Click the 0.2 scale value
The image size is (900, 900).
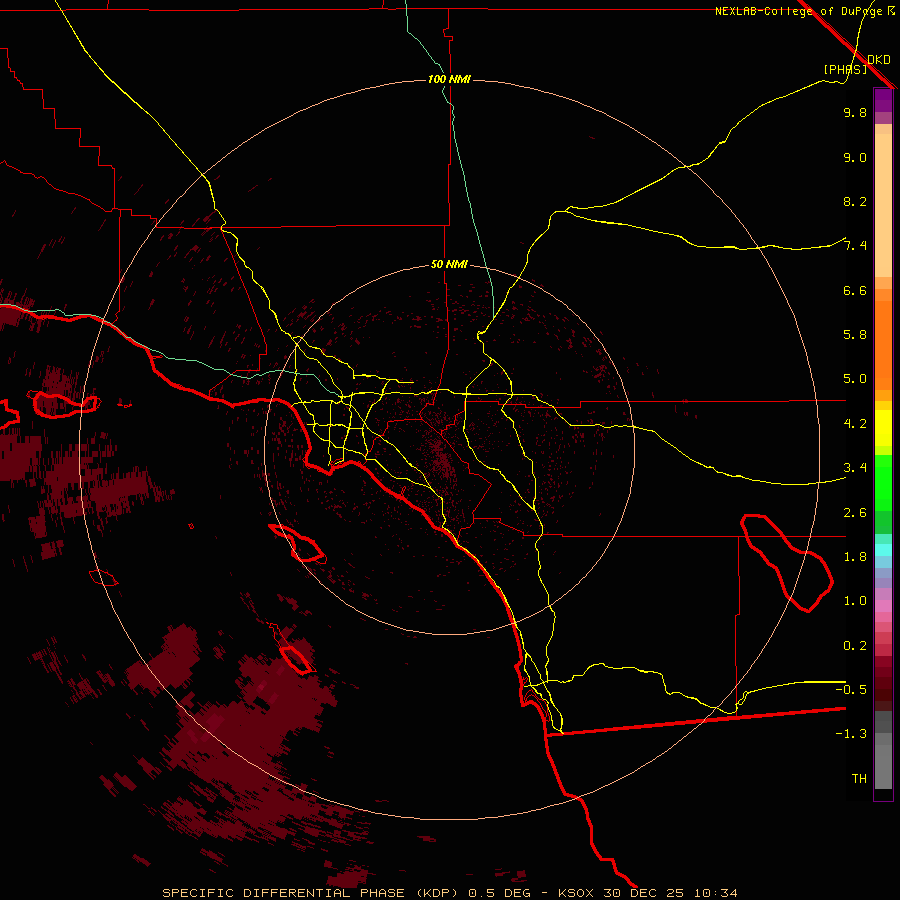coord(855,646)
